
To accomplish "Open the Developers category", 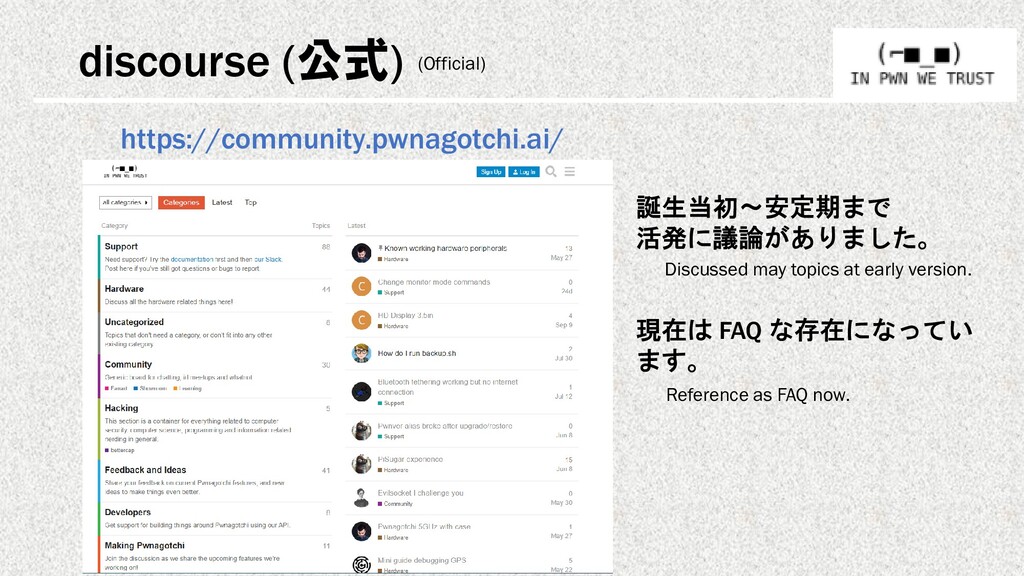I will [128, 512].
